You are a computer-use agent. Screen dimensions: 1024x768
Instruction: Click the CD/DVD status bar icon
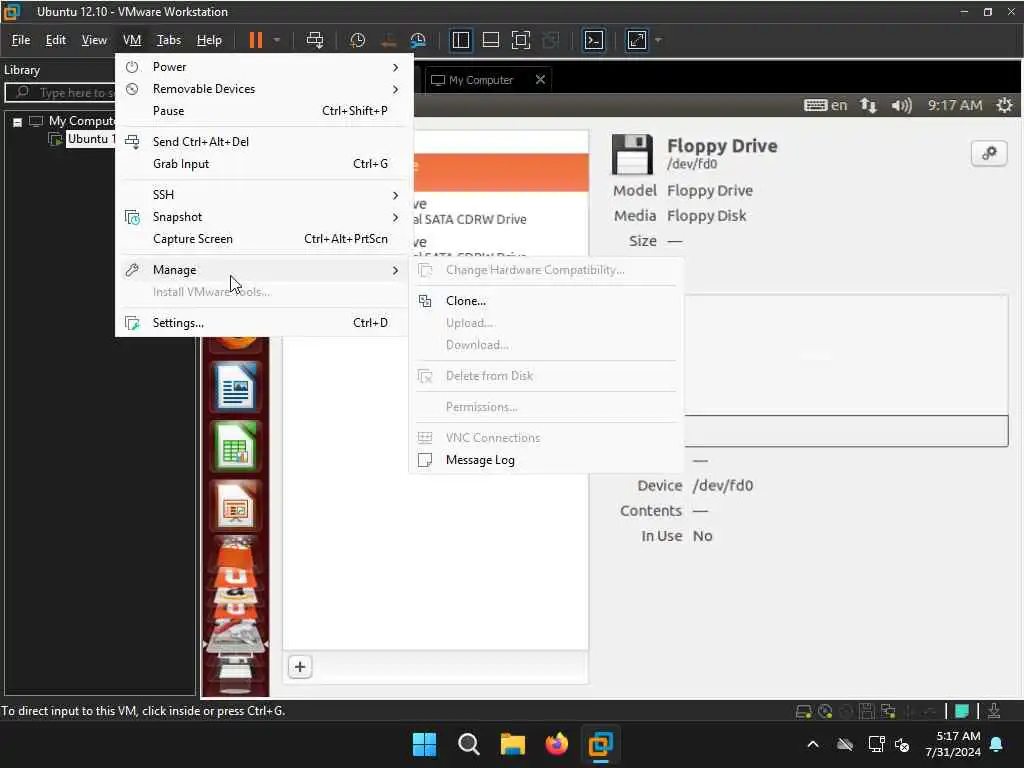pyautogui.click(x=825, y=711)
